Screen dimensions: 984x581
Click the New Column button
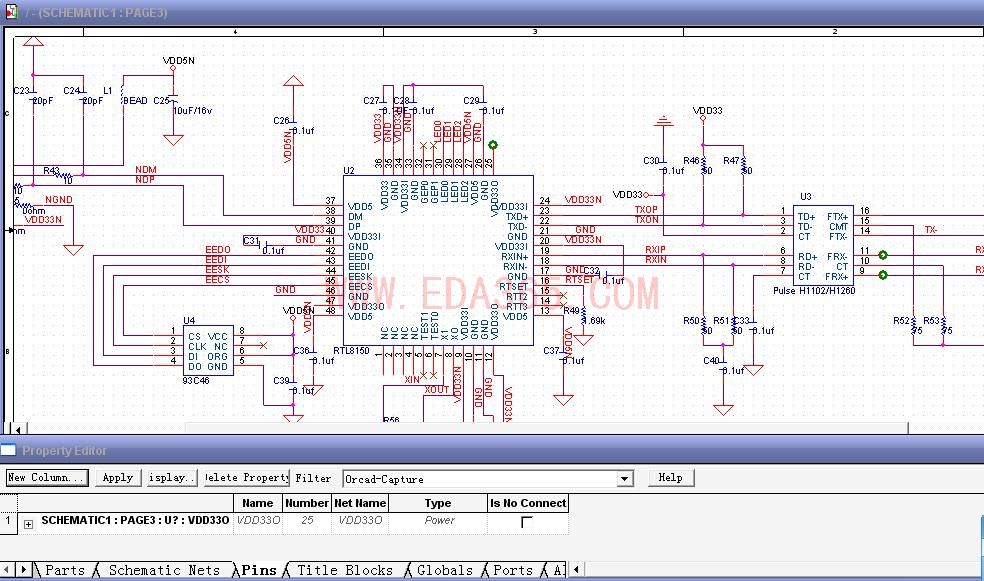[x=47, y=477]
